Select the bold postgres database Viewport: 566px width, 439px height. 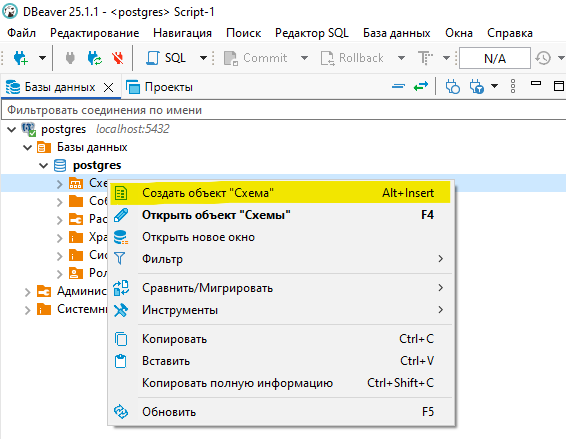point(97,165)
